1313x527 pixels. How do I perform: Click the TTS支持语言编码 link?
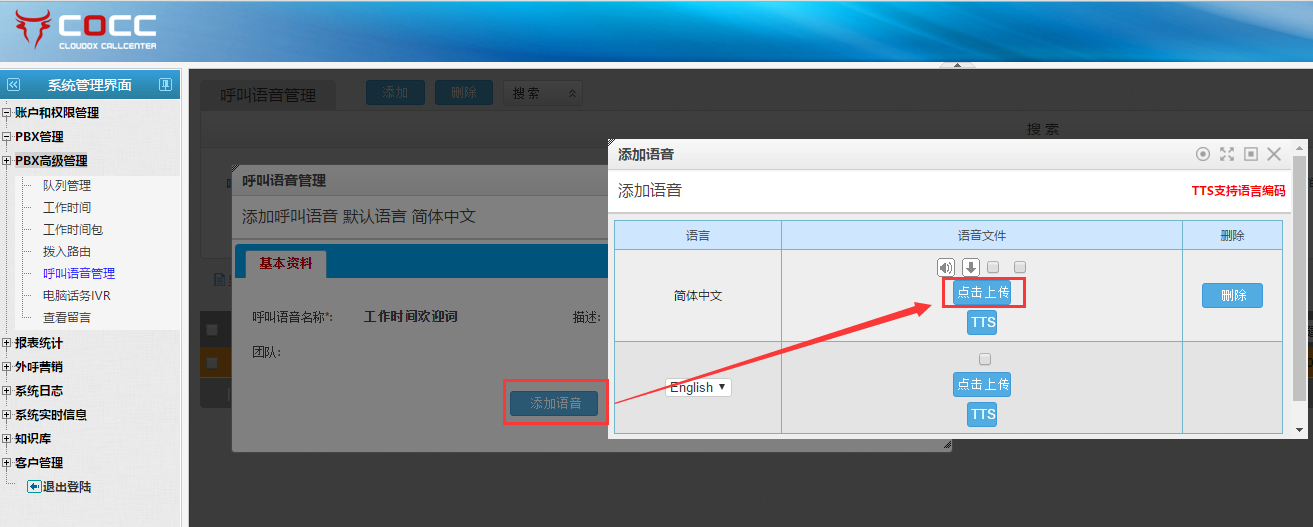click(x=1237, y=191)
